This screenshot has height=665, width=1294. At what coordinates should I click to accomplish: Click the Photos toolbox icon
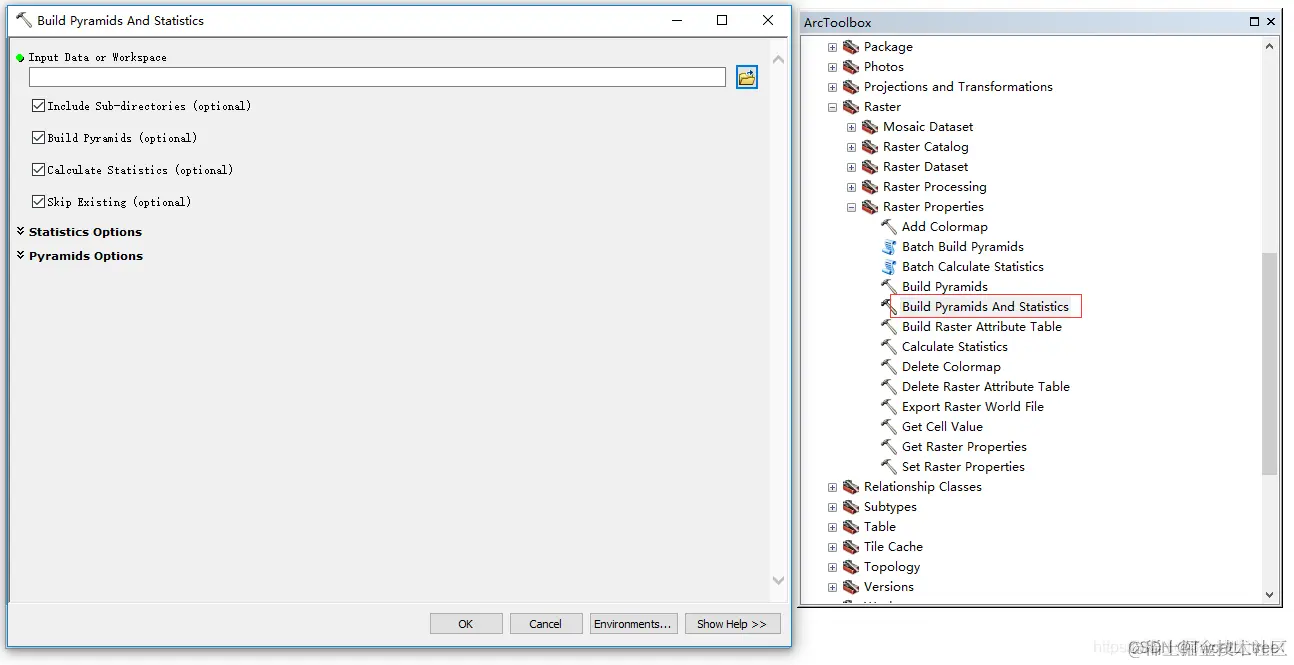[851, 67]
